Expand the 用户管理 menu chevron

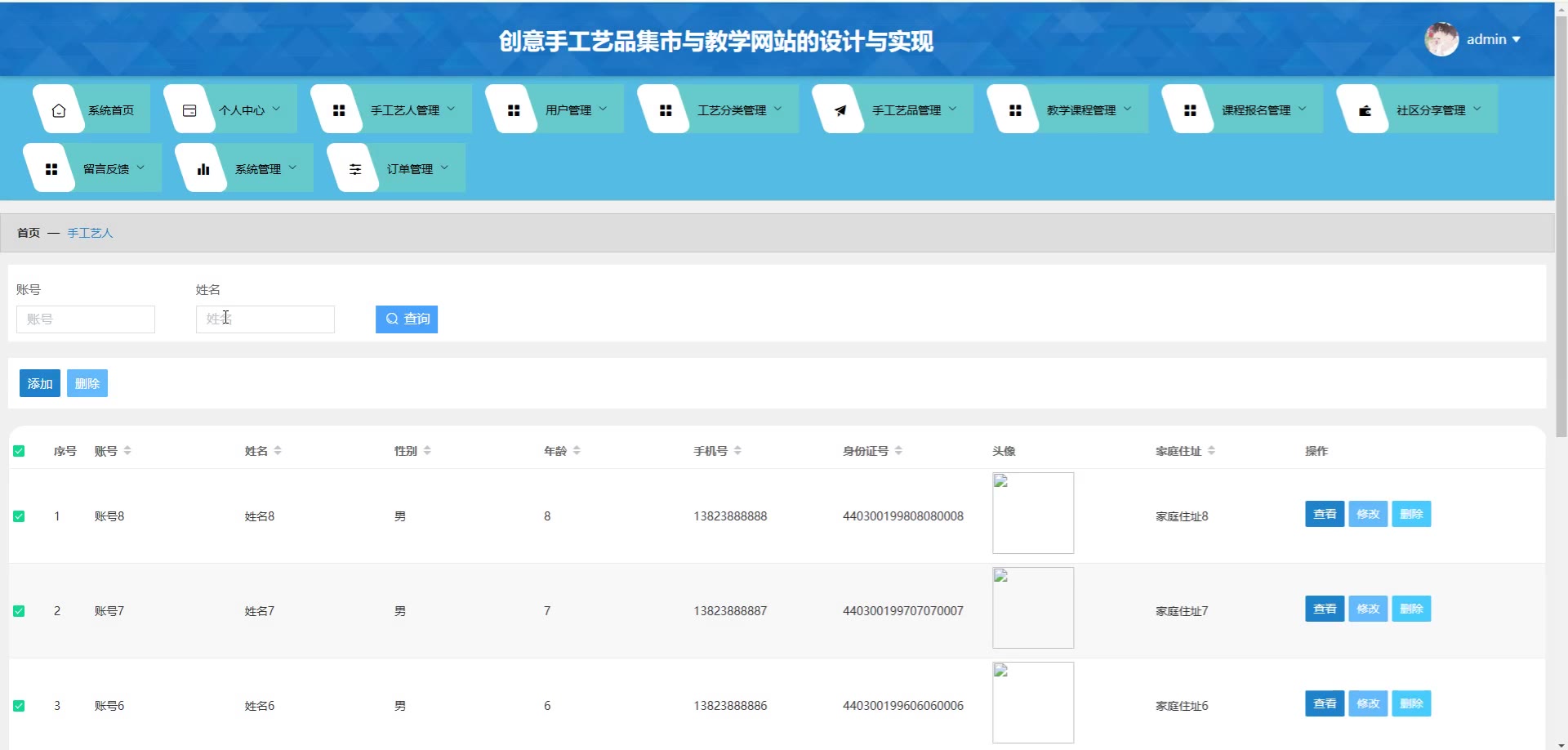604,109
